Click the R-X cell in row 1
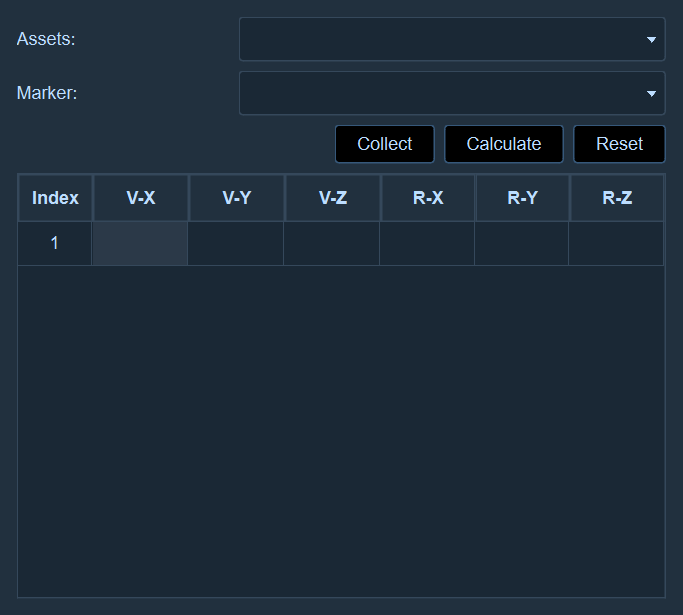Screen dimensions: 683x615 coord(427,243)
